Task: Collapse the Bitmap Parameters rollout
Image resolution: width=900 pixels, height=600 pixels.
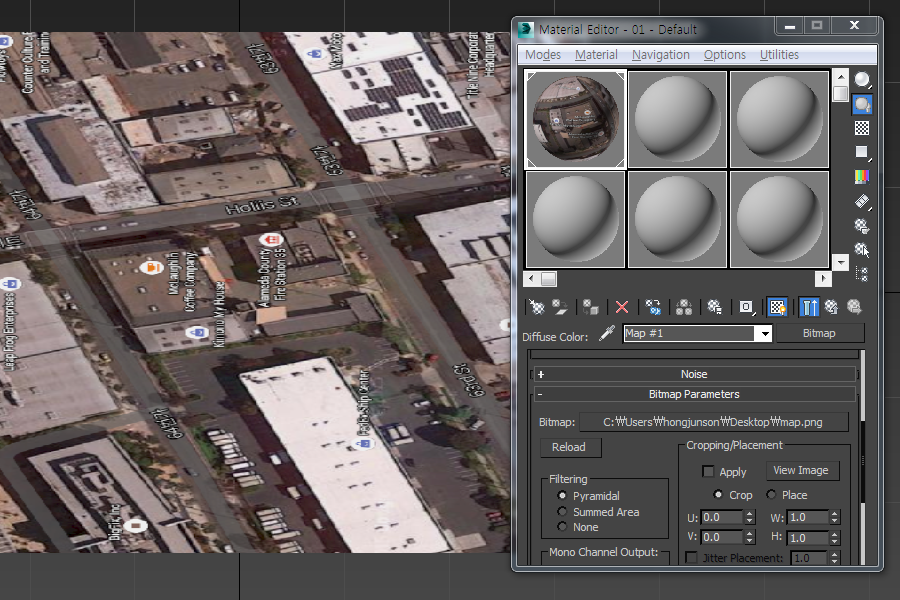Action: point(694,394)
